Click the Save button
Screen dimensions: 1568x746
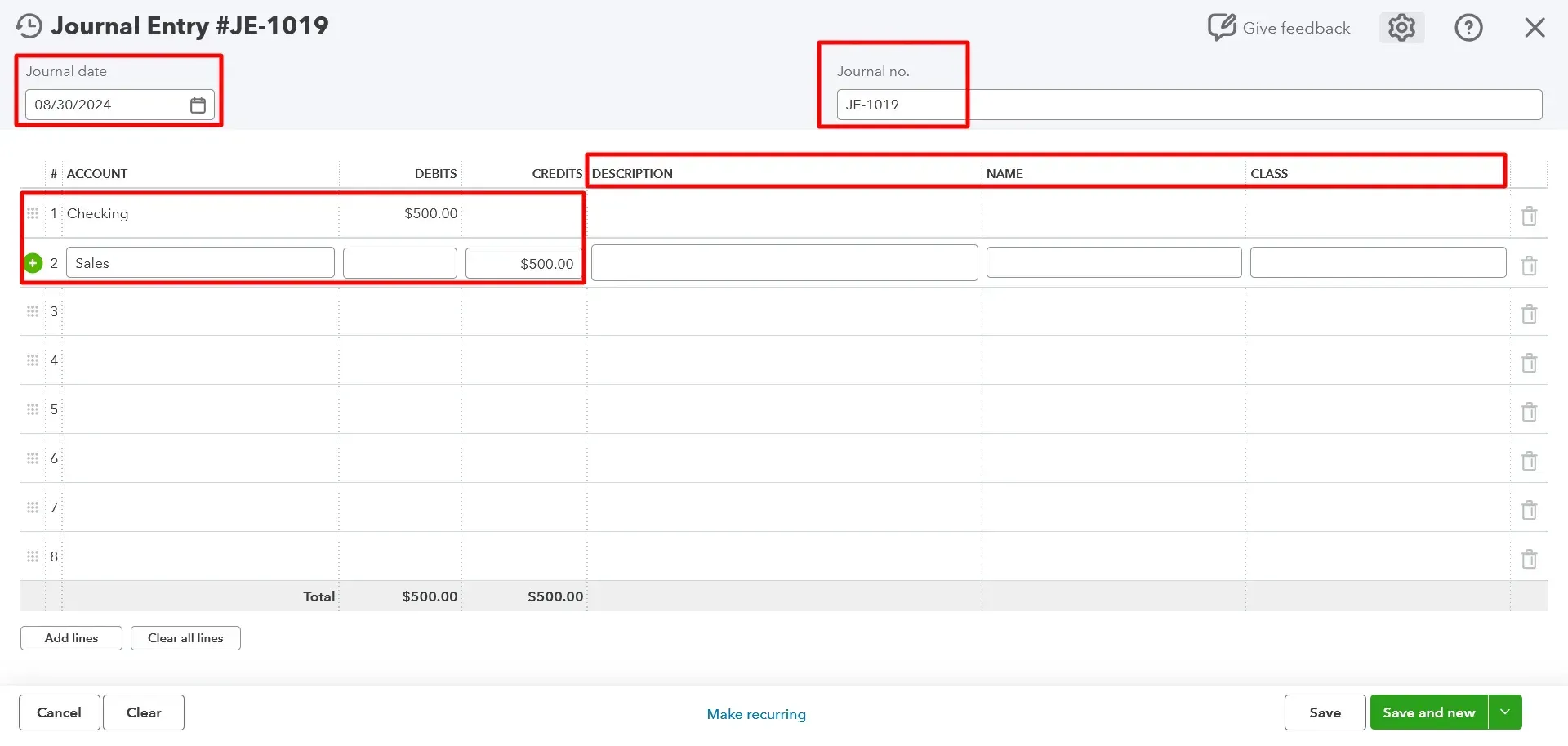click(1325, 712)
